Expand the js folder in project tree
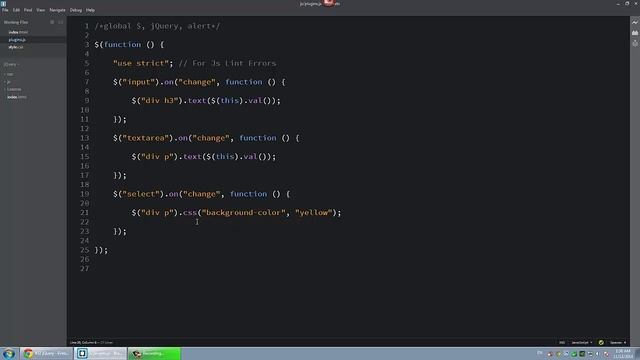The height and width of the screenshot is (360, 640). point(9,82)
